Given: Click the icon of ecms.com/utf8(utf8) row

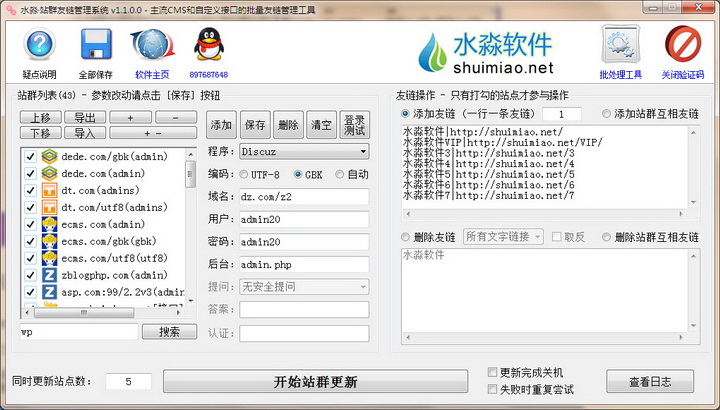Looking at the screenshot, I should (50, 258).
